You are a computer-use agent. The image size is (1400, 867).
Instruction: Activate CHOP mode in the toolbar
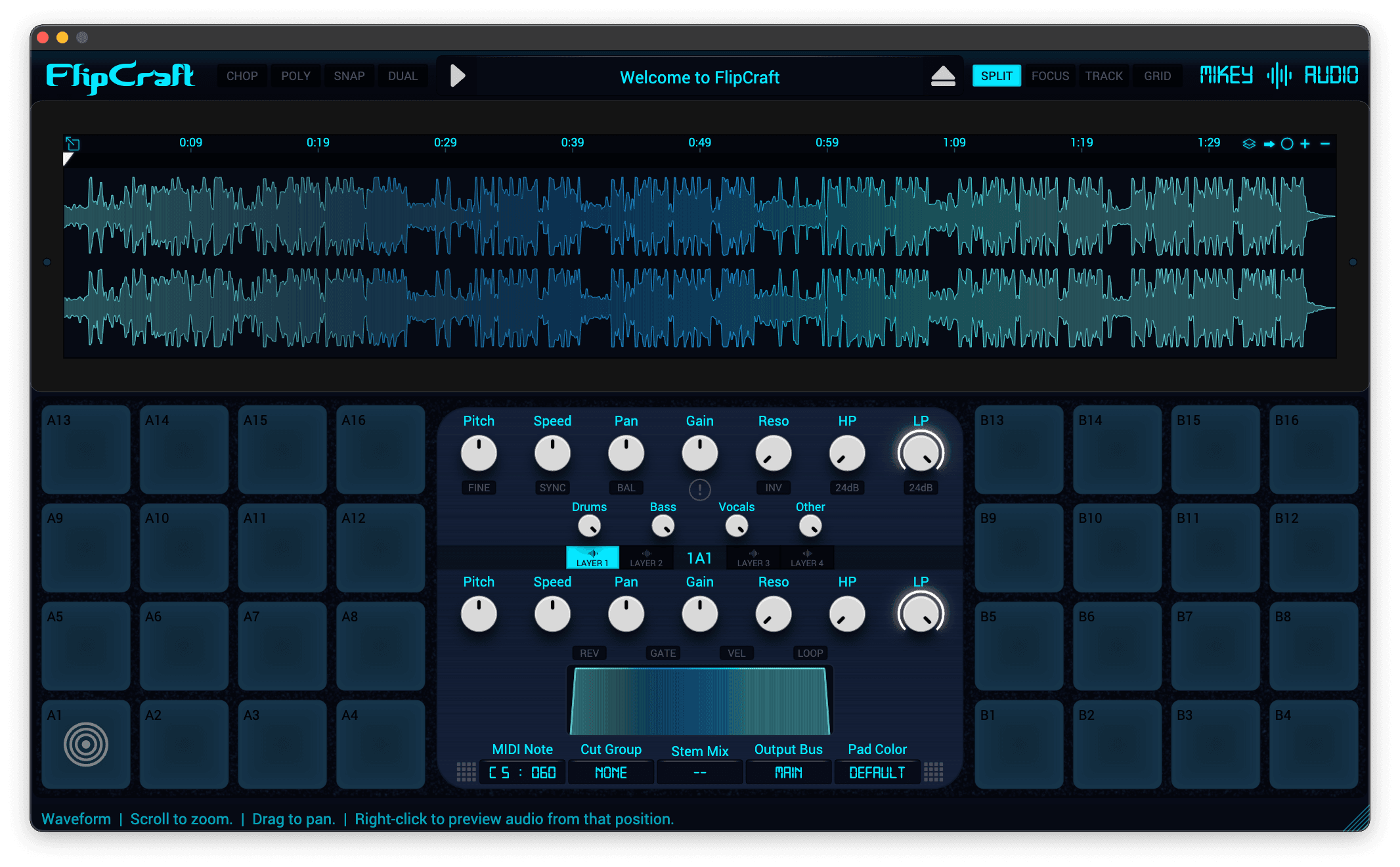point(242,76)
